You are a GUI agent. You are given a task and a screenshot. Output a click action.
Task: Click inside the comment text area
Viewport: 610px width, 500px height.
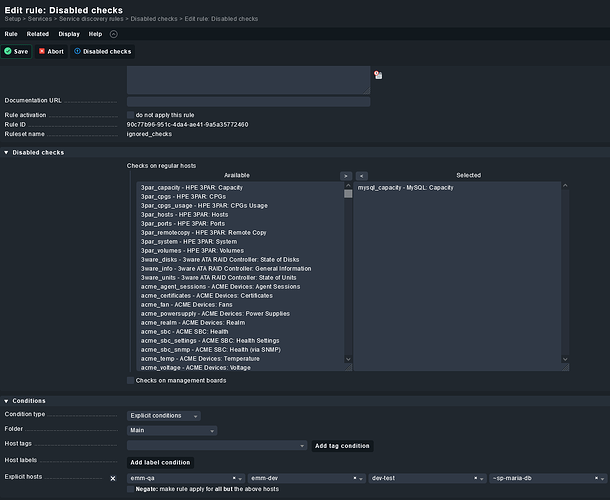click(x=248, y=80)
